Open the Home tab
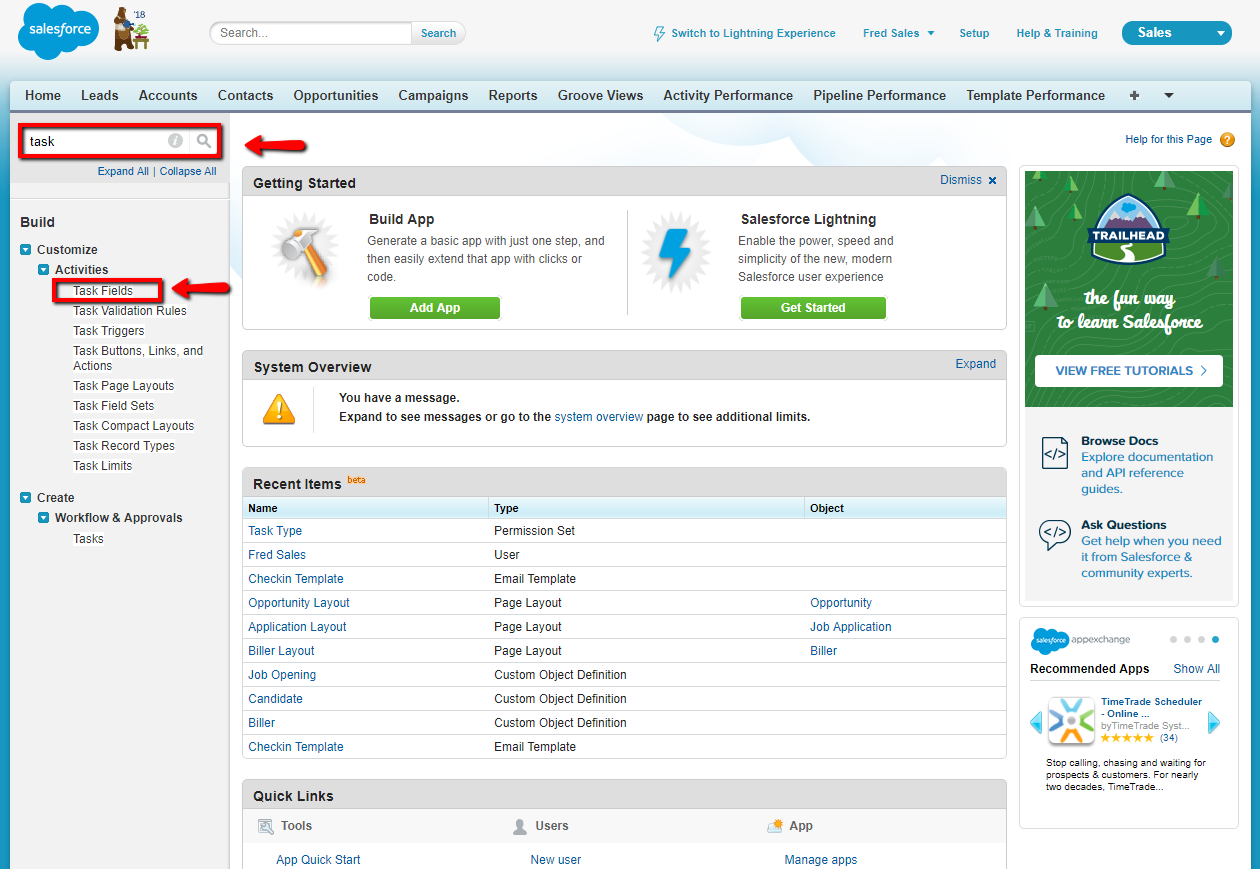1260x869 pixels. [43, 96]
